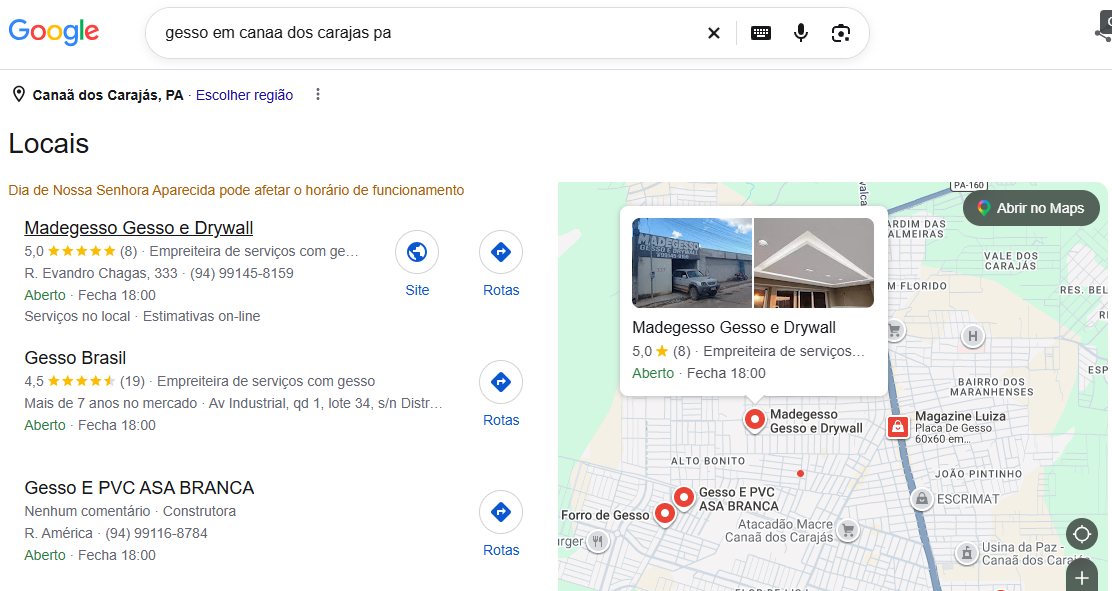Click shopping cart marker near Jardim das Palmeiras
The height and width of the screenshot is (591, 1112).
[x=894, y=330]
